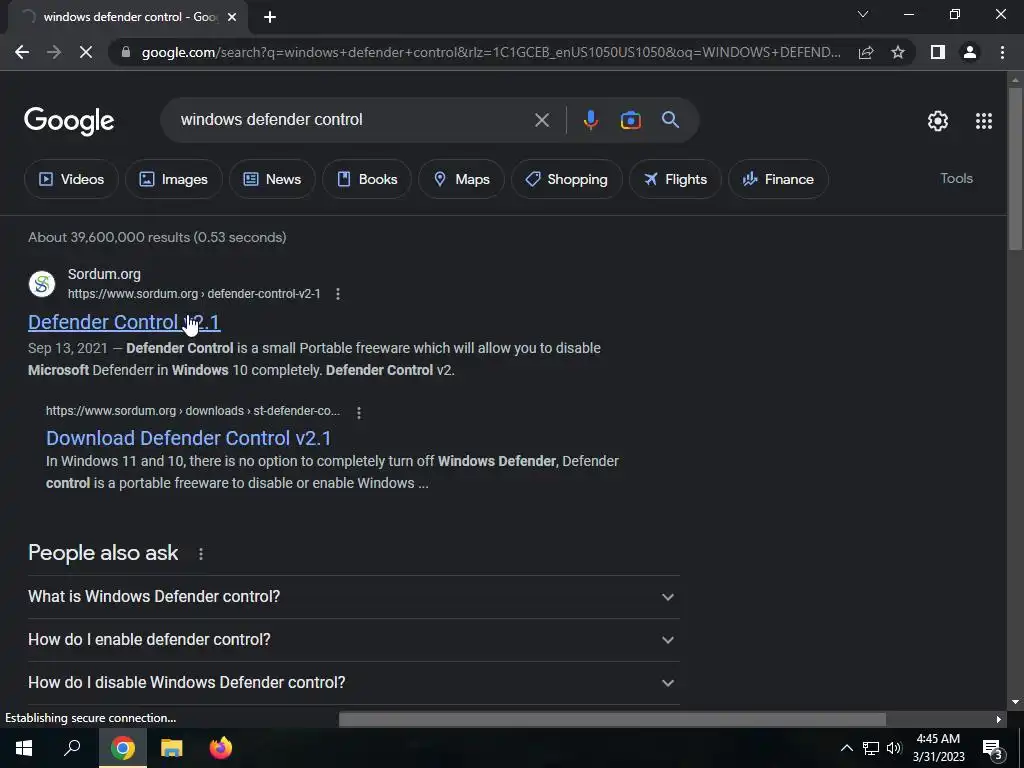This screenshot has height=768, width=1024.
Task: Open Windows taskbar search
Action: point(72,748)
